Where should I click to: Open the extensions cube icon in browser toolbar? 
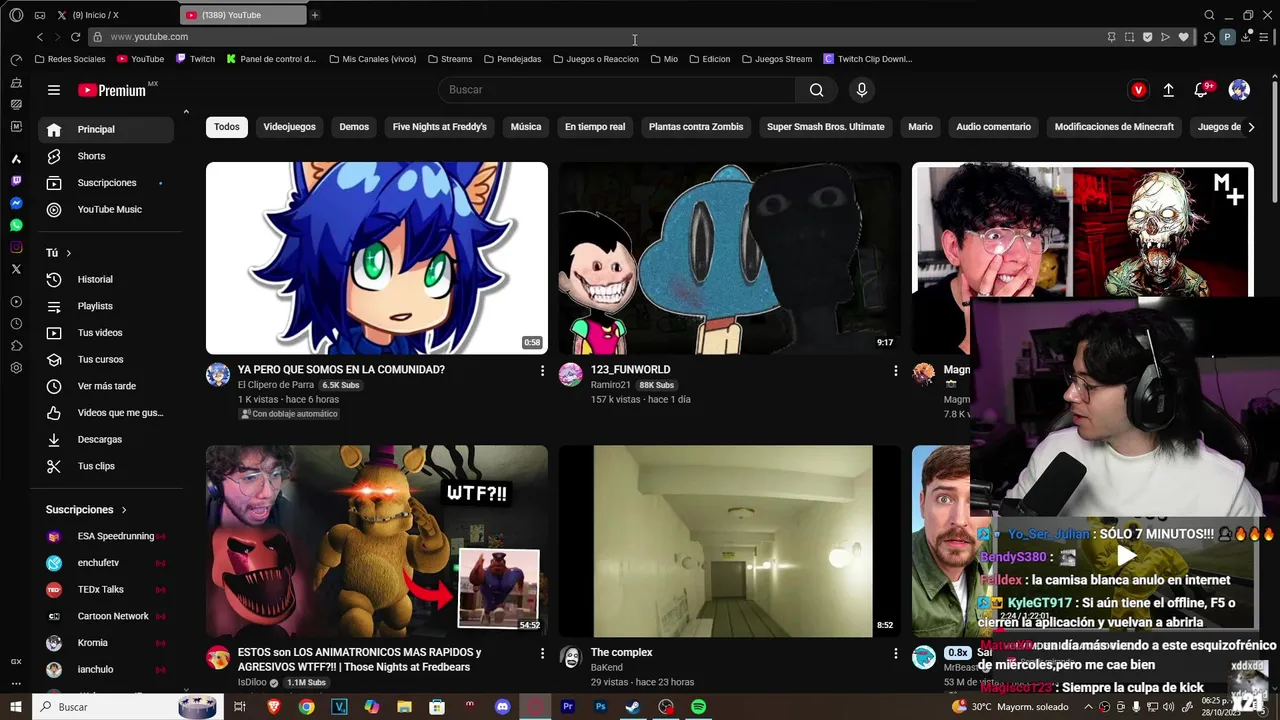1210,37
